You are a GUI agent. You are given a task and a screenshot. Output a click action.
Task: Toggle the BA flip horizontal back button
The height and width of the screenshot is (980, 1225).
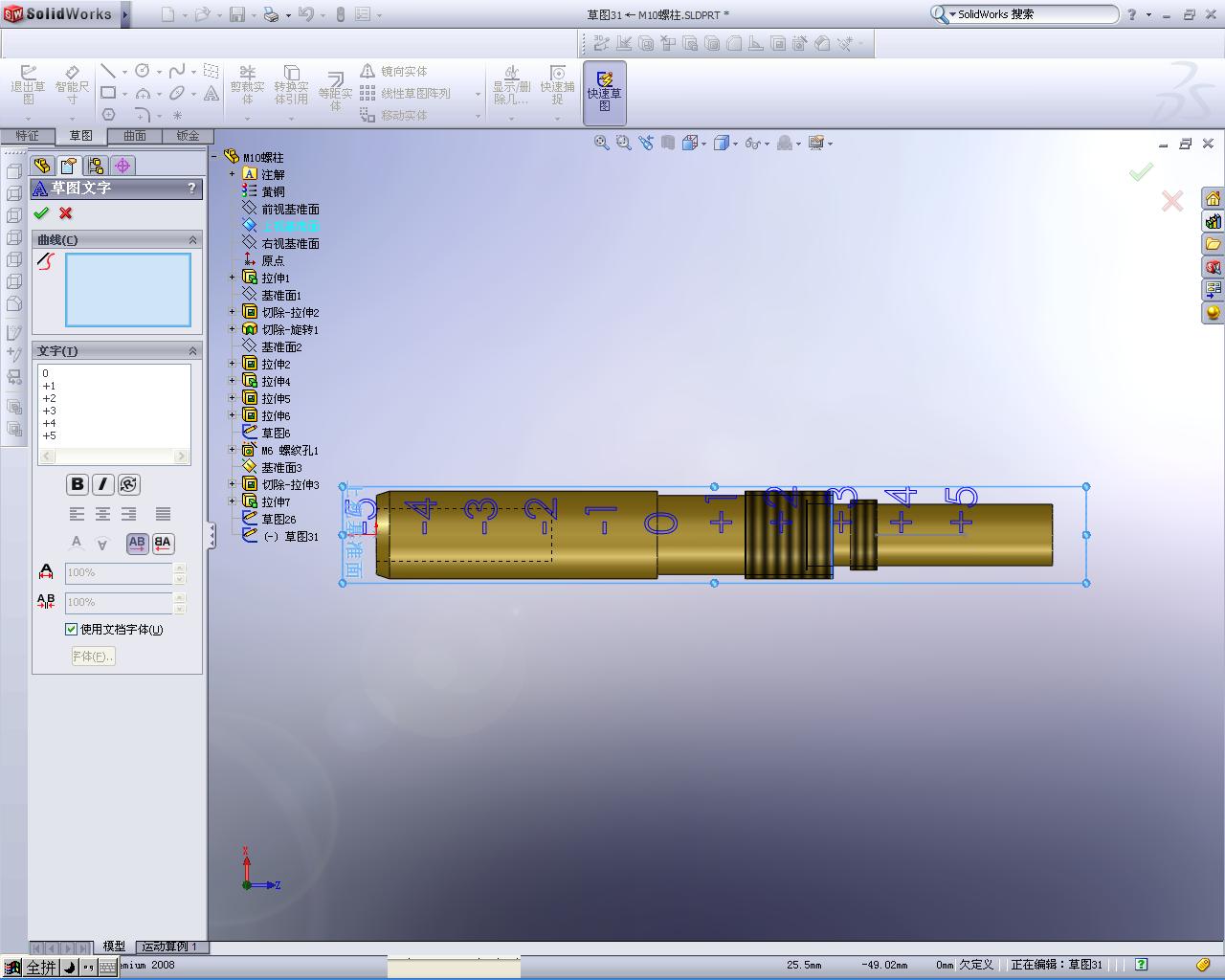pos(163,543)
